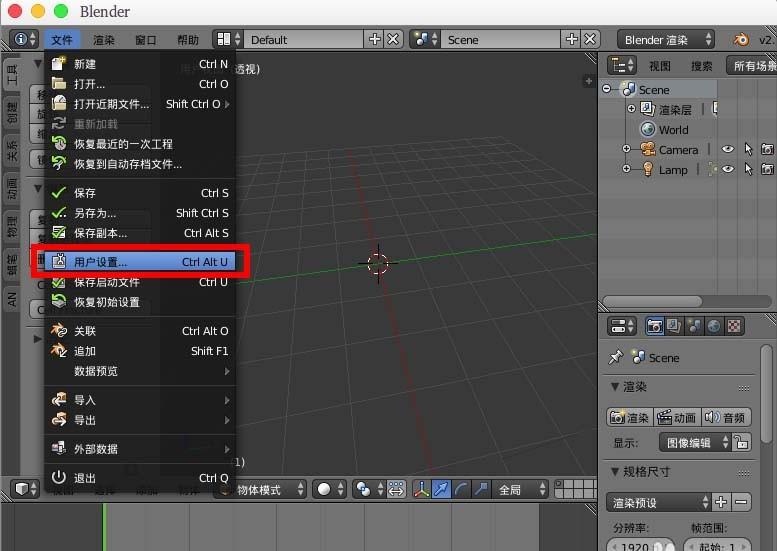
Task: Open the 帮助 (Help) top menu
Action: (188, 40)
